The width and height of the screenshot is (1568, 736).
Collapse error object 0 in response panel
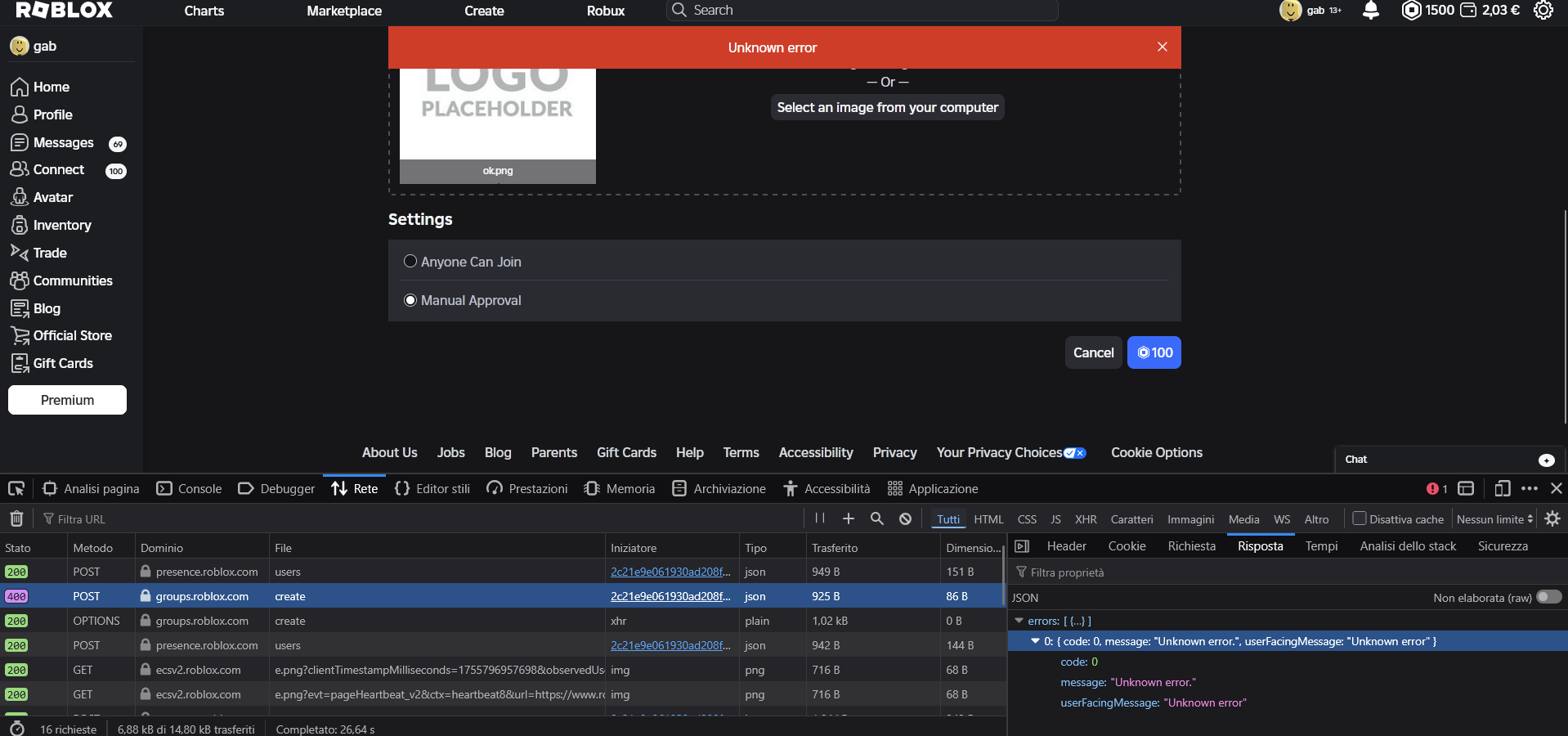(x=1035, y=641)
